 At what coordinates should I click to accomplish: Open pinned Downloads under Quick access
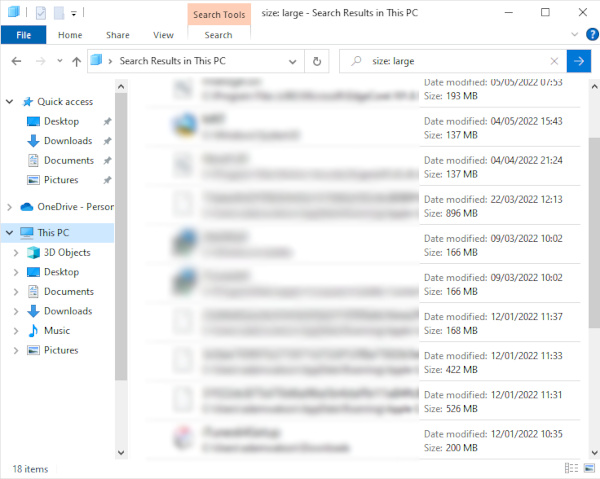click(68, 141)
